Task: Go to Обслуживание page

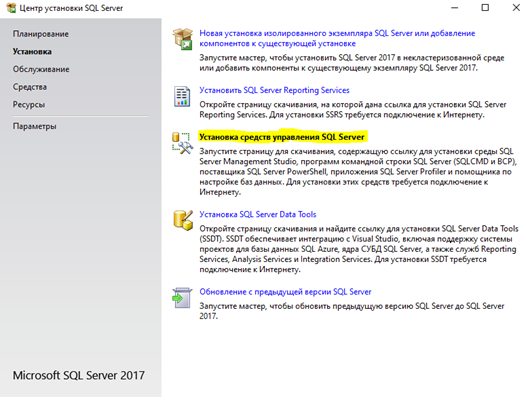Action: [x=41, y=69]
